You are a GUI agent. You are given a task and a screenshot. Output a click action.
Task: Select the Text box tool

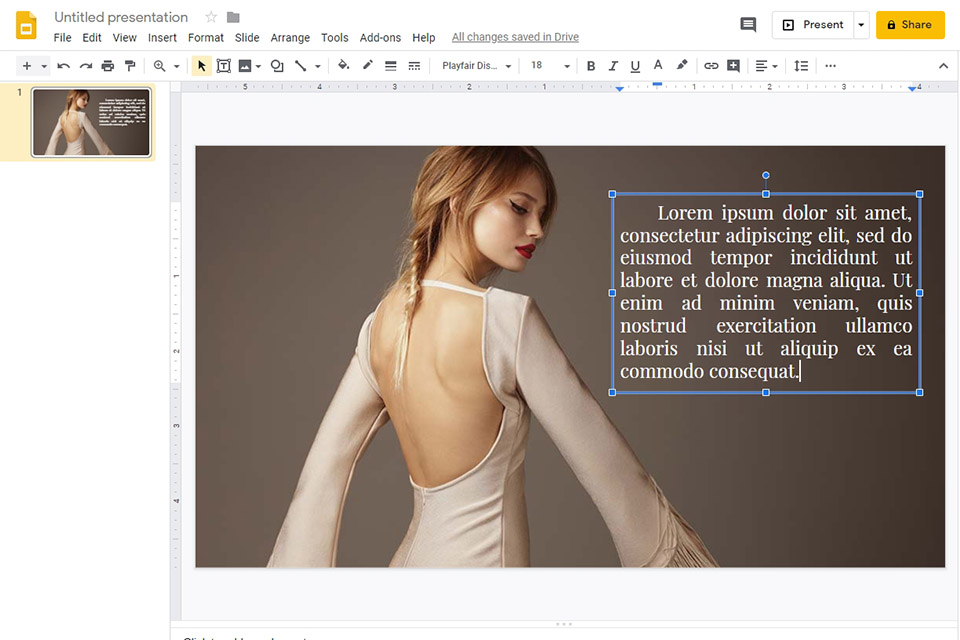(224, 65)
